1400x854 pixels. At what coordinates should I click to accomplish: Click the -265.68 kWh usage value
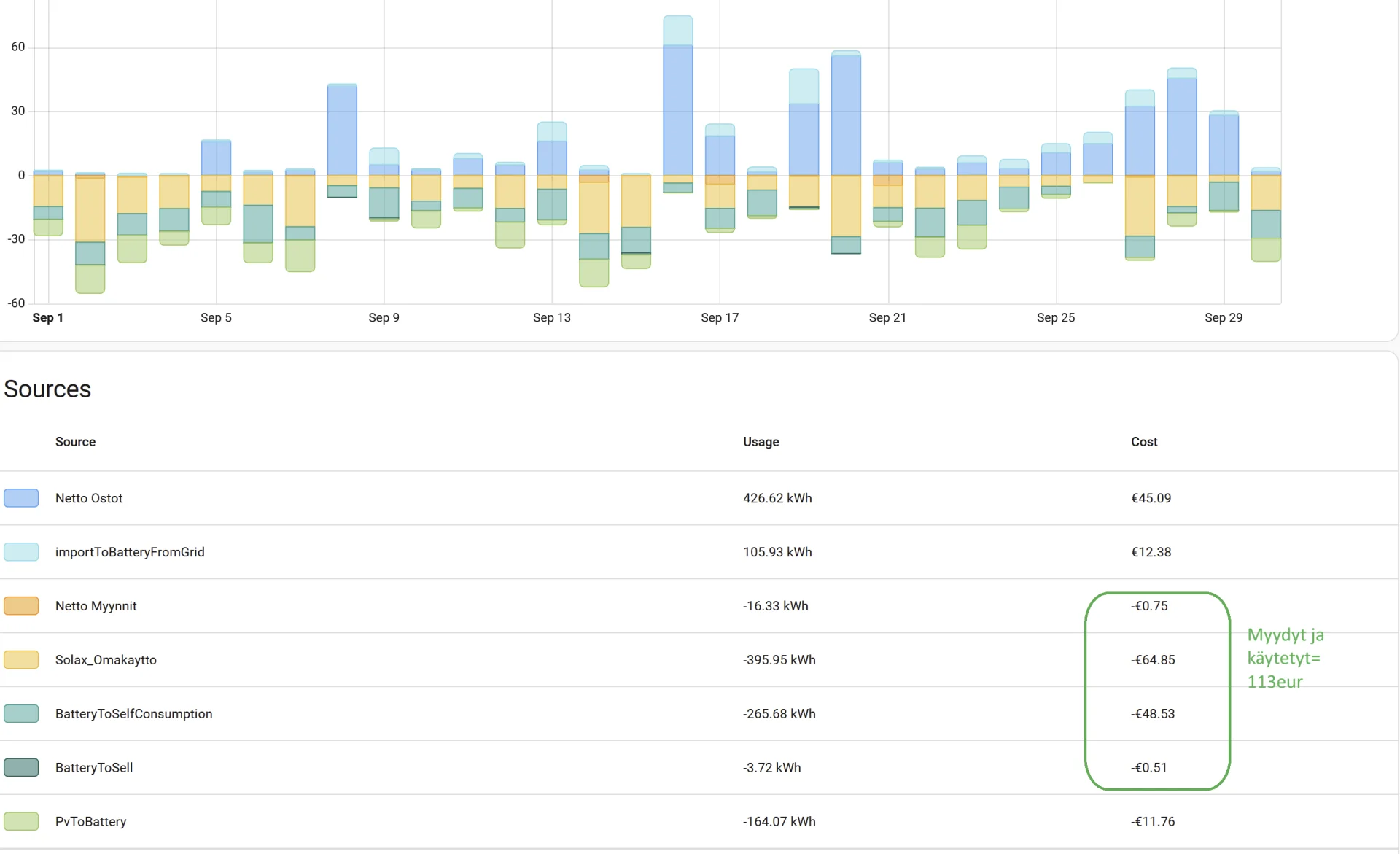(779, 714)
